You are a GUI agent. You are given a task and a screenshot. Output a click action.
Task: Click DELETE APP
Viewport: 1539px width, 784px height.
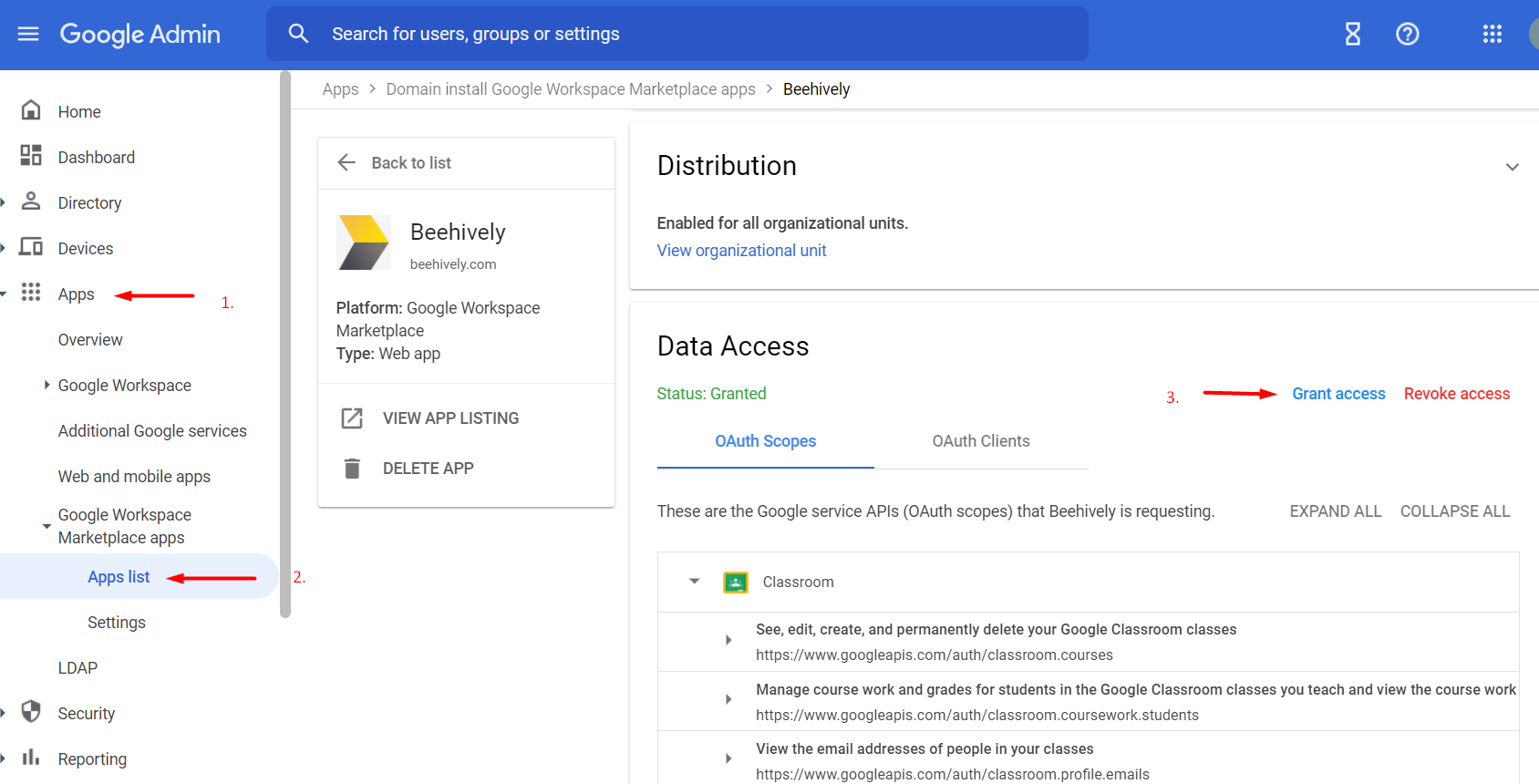point(429,469)
